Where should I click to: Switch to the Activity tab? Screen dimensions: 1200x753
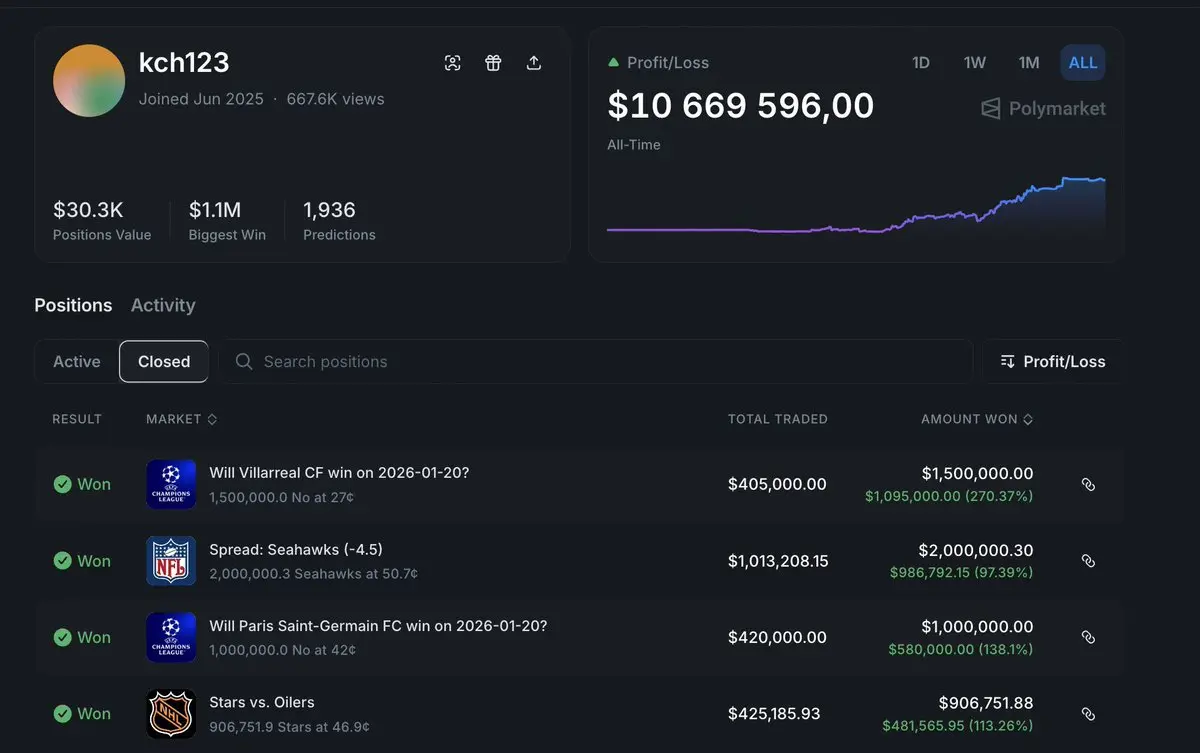click(163, 305)
